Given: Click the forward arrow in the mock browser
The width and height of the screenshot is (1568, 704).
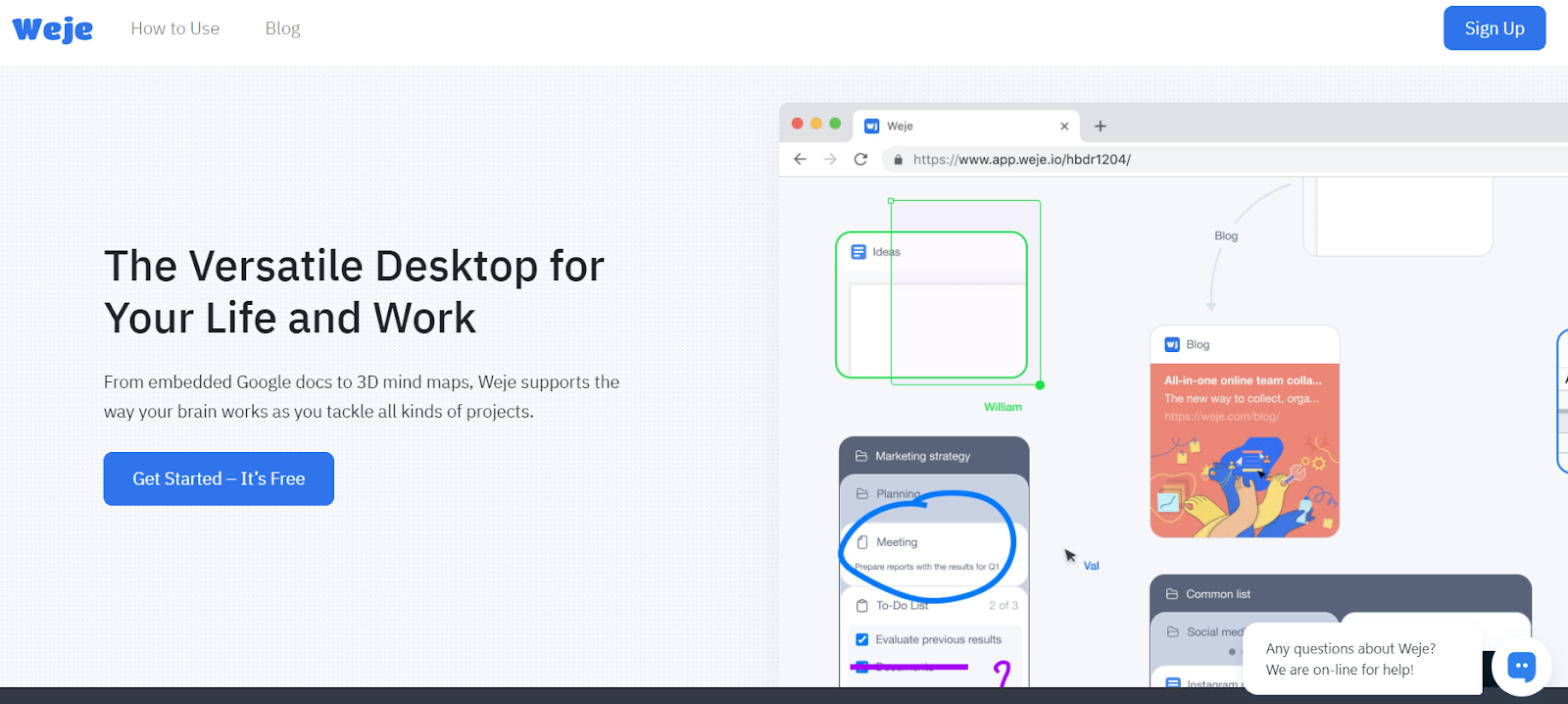Looking at the screenshot, I should point(830,159).
